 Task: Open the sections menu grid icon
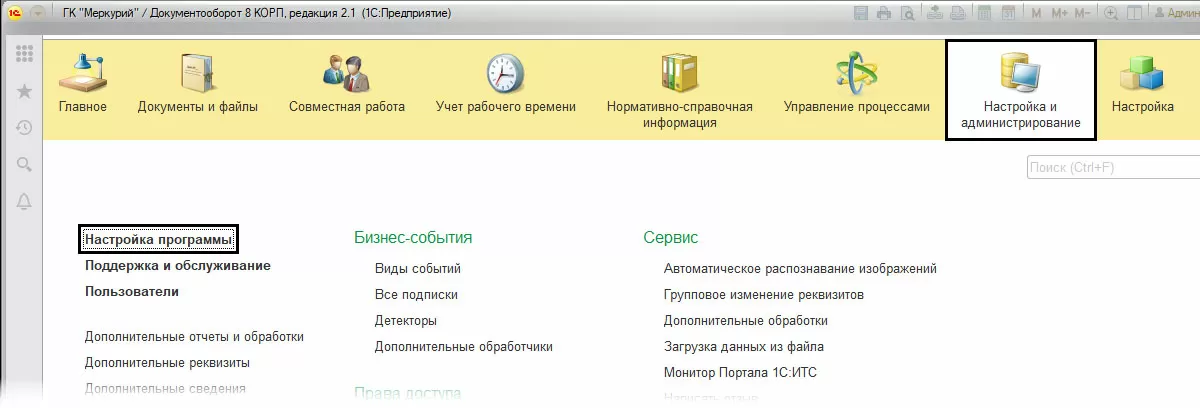(24, 55)
